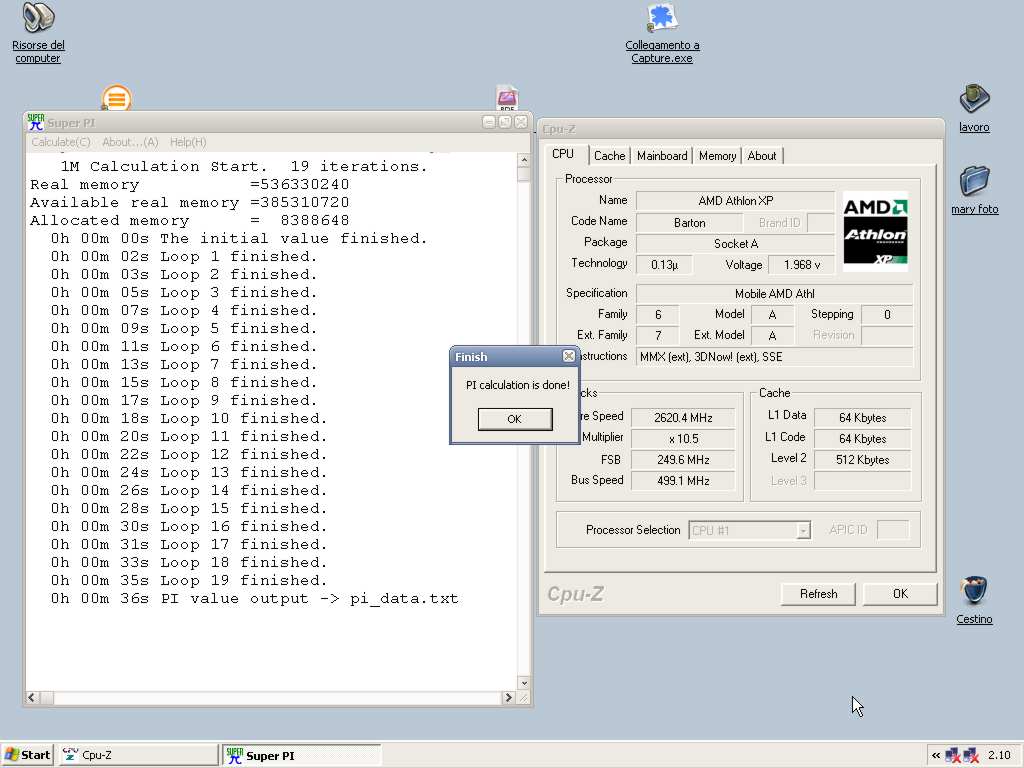The height and width of the screenshot is (768, 1024).
Task: Click L1 Data value 64 Kbytes
Action: coord(863,418)
